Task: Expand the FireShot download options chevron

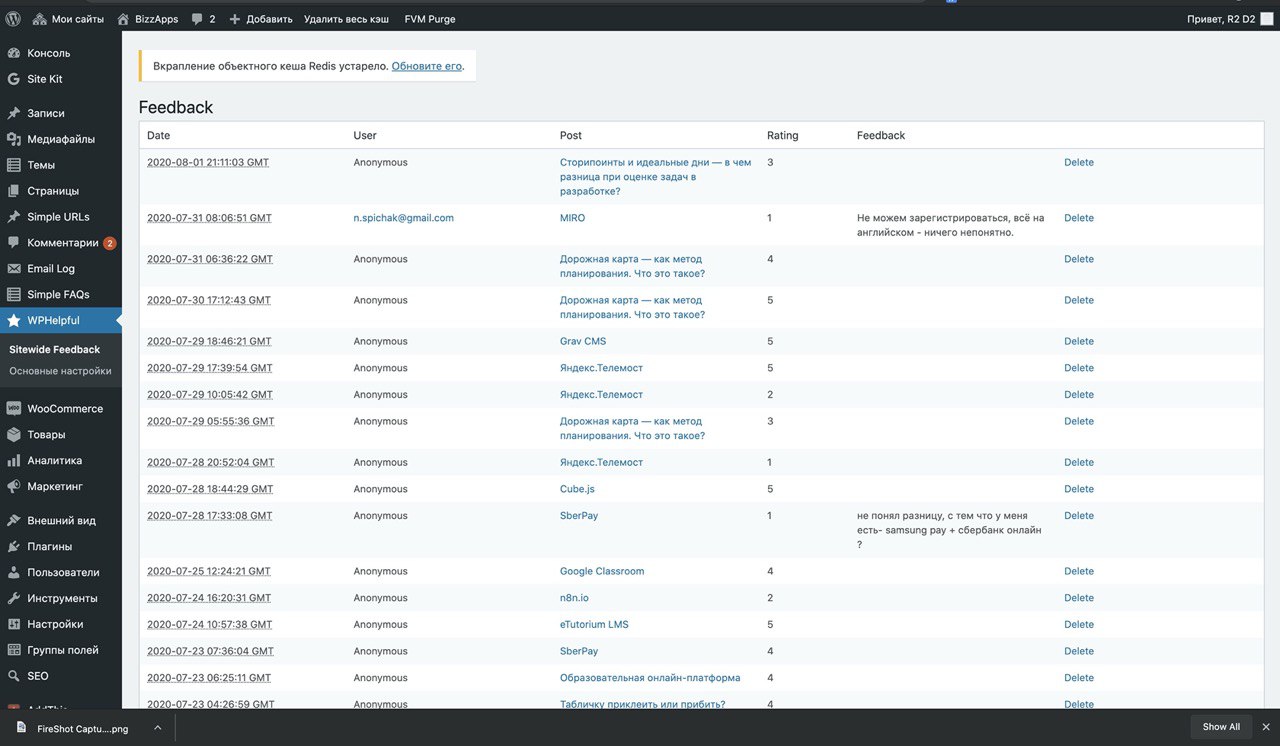Action: pos(157,728)
